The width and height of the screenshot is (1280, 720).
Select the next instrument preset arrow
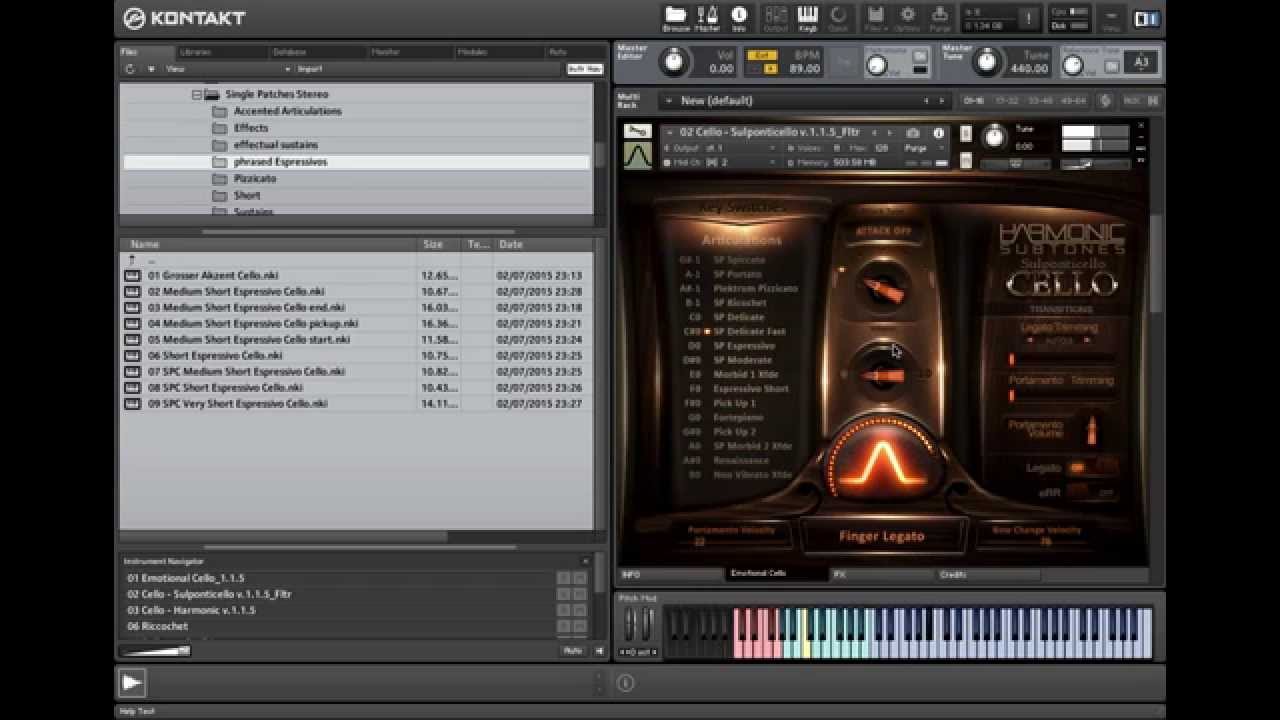[889, 132]
